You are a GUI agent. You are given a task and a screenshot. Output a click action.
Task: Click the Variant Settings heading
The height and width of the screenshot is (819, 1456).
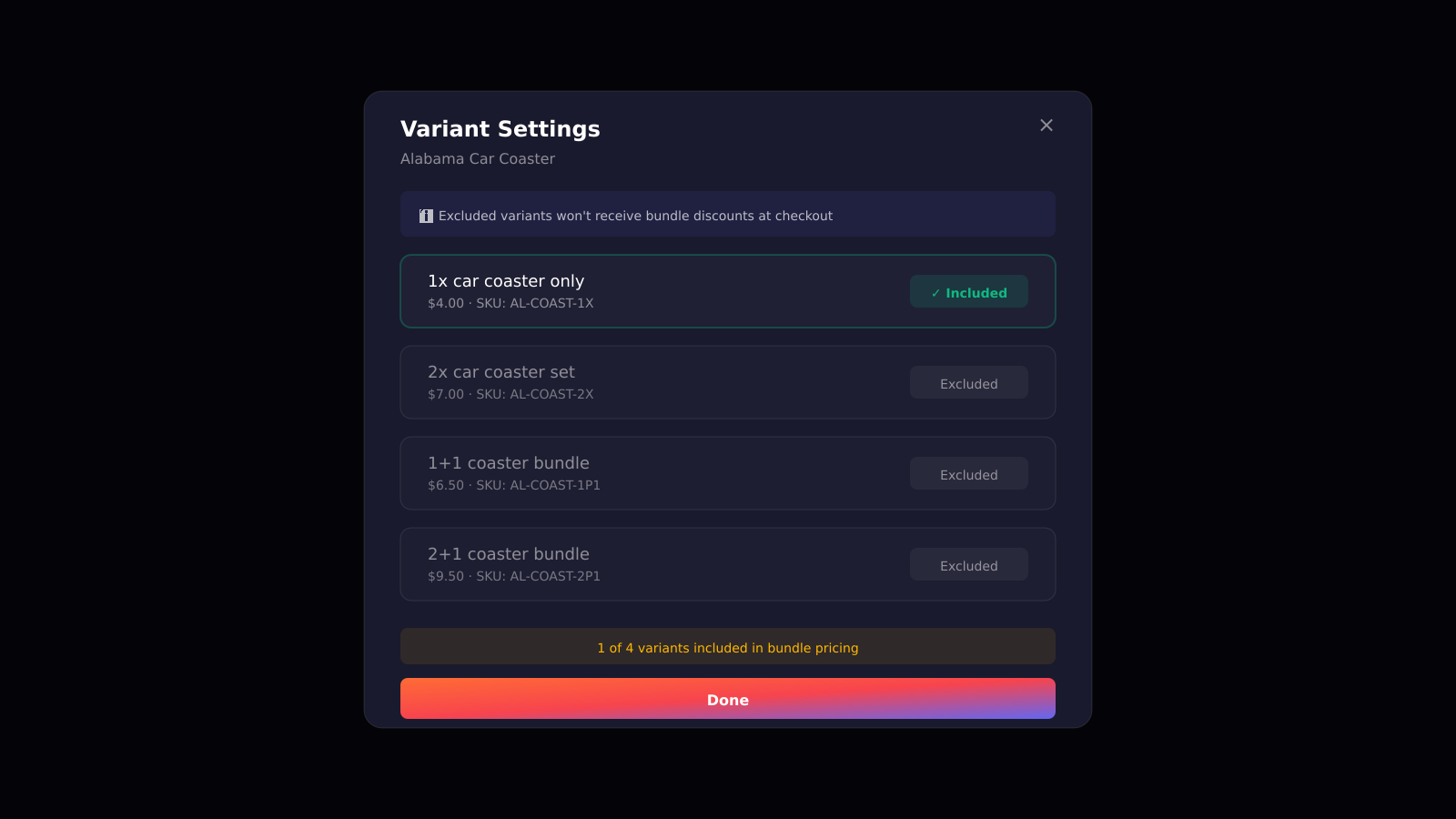(x=500, y=128)
